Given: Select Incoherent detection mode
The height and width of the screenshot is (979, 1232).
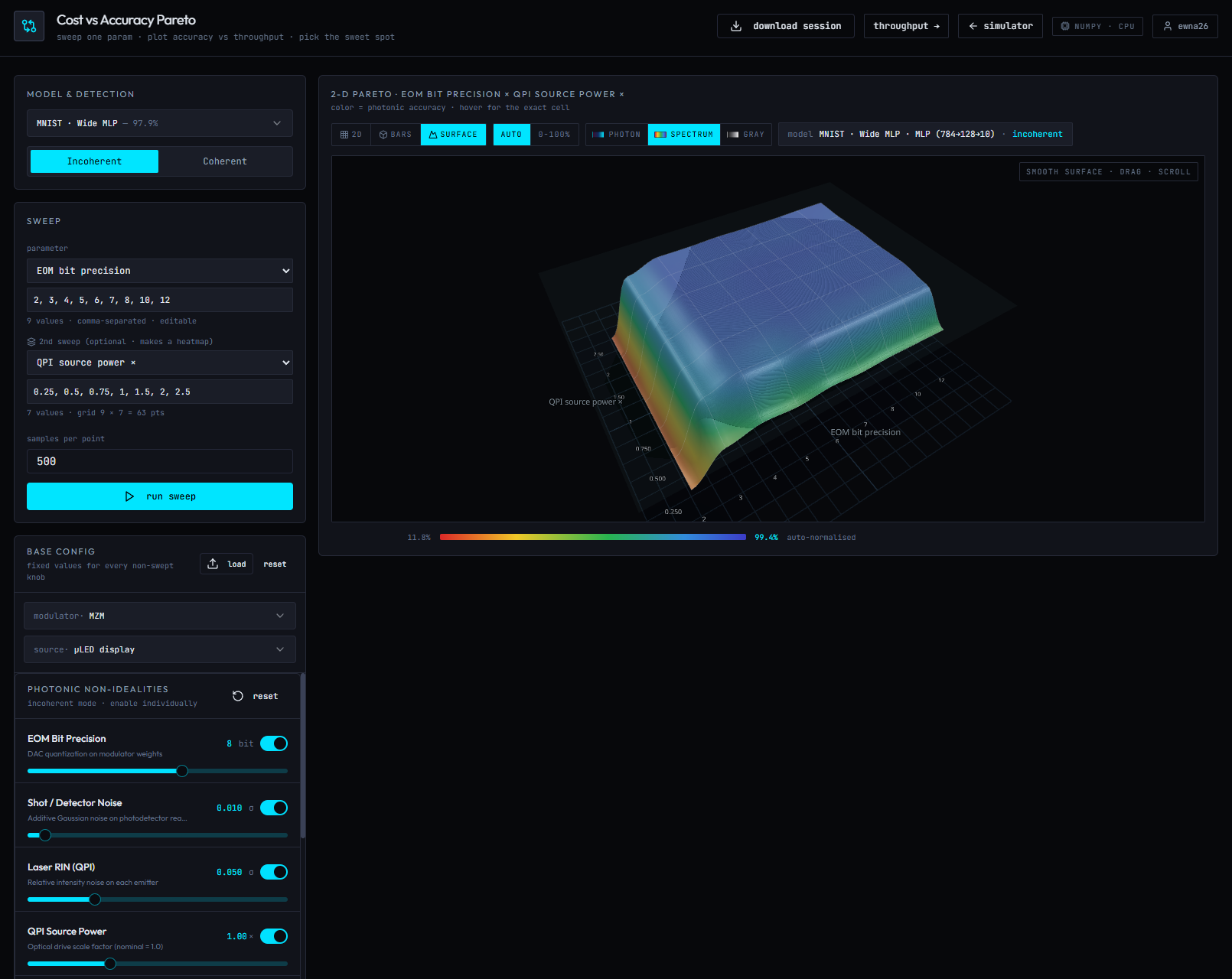Looking at the screenshot, I should pos(94,161).
